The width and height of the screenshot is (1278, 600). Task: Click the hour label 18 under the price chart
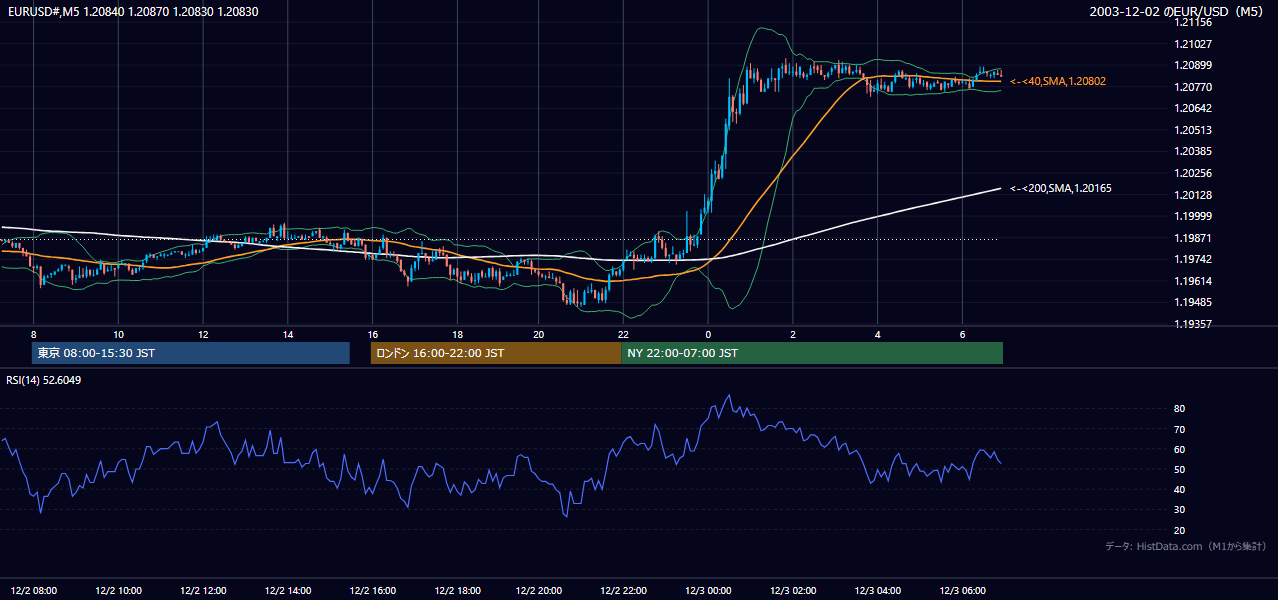pos(457,334)
